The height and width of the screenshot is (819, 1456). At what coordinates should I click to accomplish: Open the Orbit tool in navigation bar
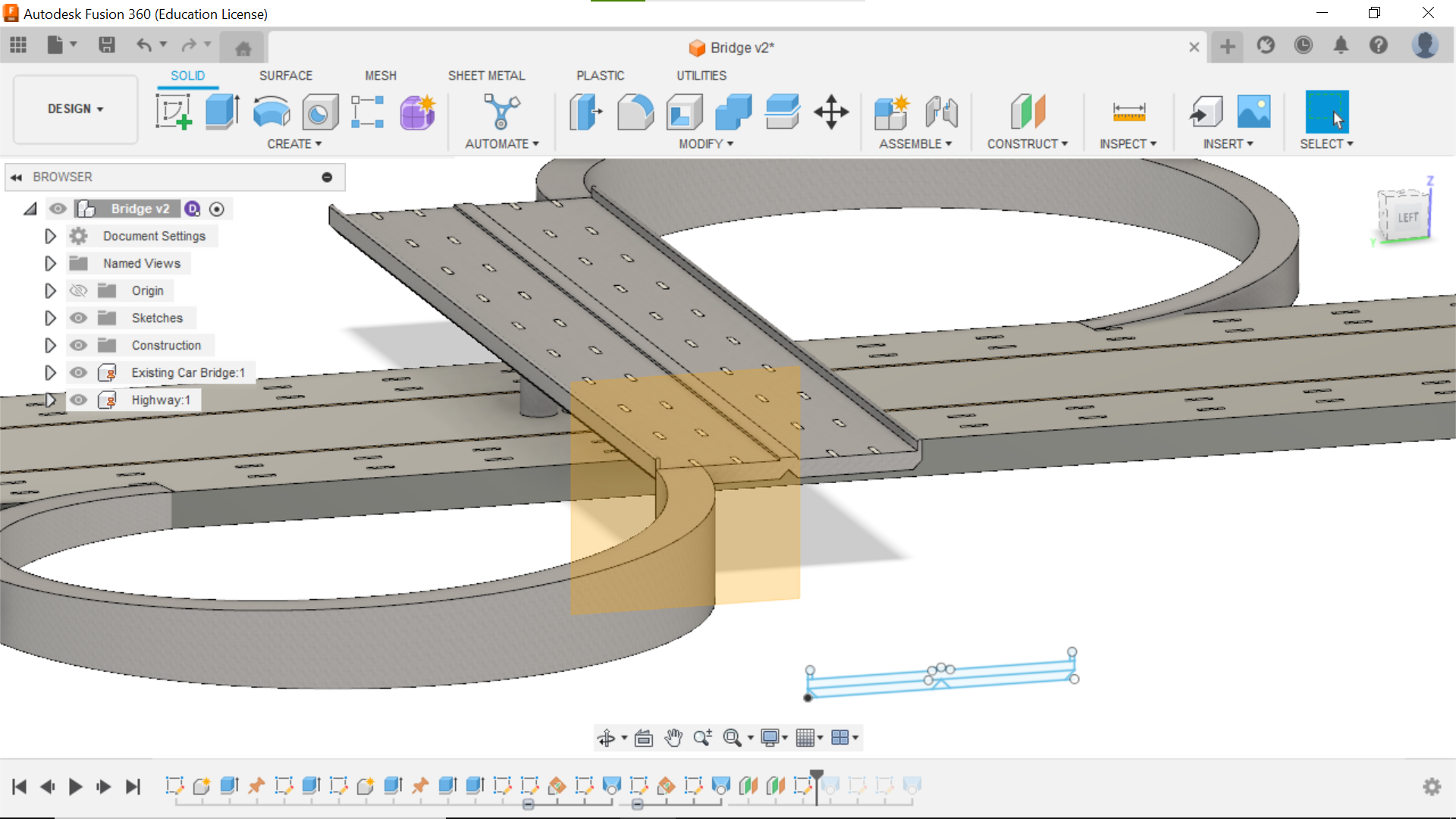point(606,738)
